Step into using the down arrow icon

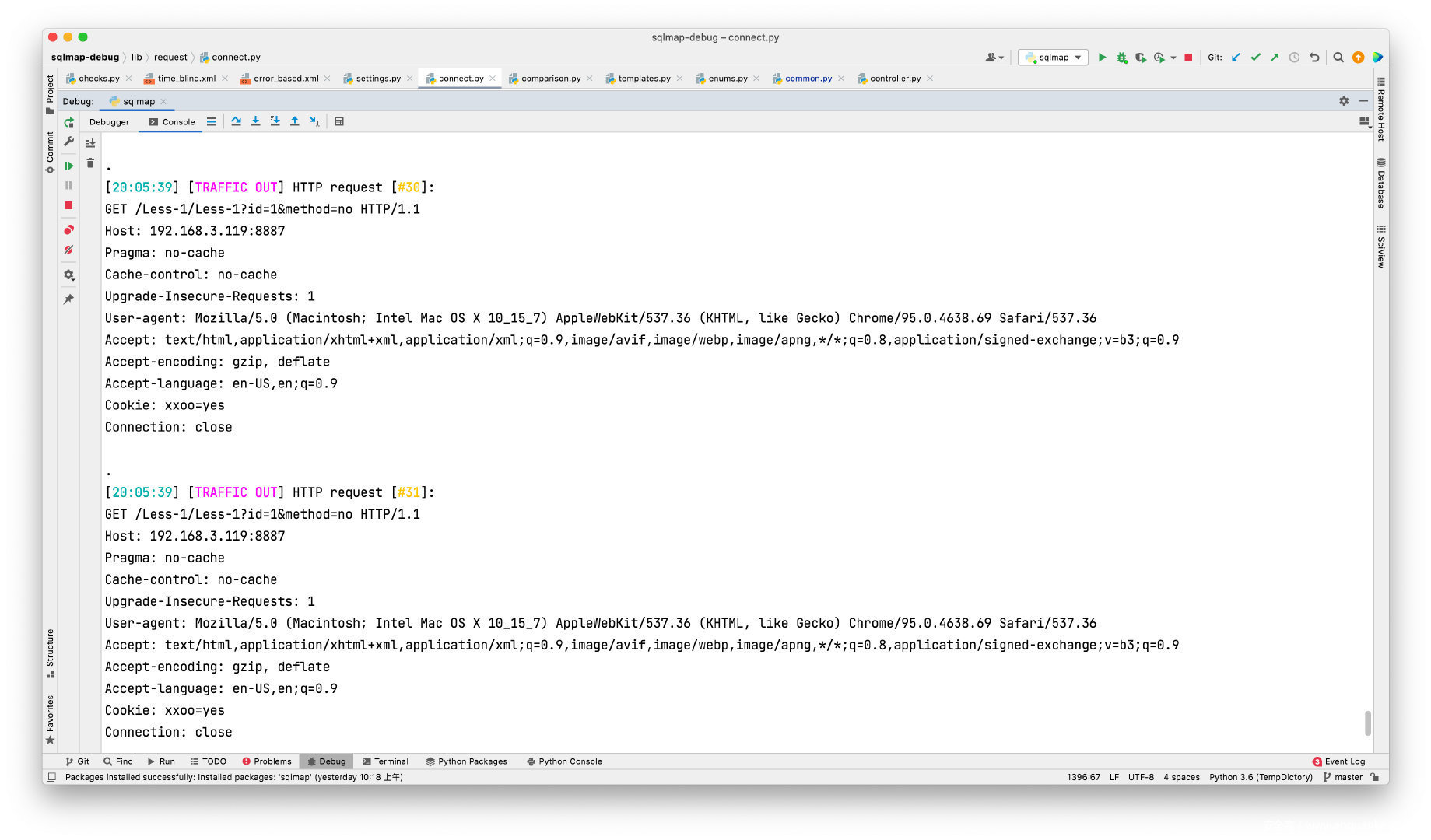pos(255,121)
